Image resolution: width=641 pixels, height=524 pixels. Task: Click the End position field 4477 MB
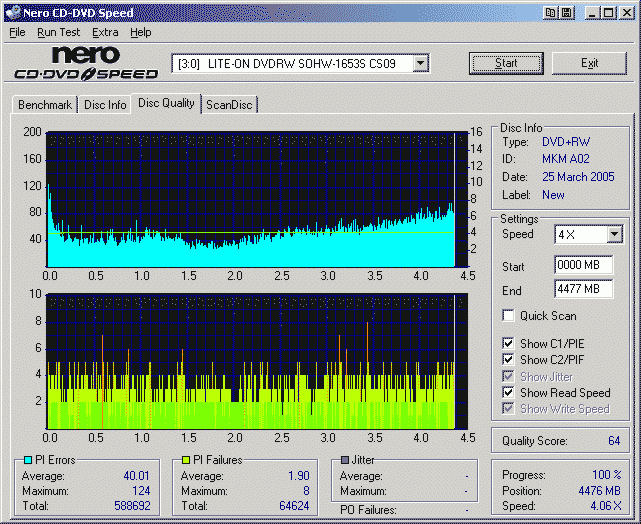tap(584, 289)
